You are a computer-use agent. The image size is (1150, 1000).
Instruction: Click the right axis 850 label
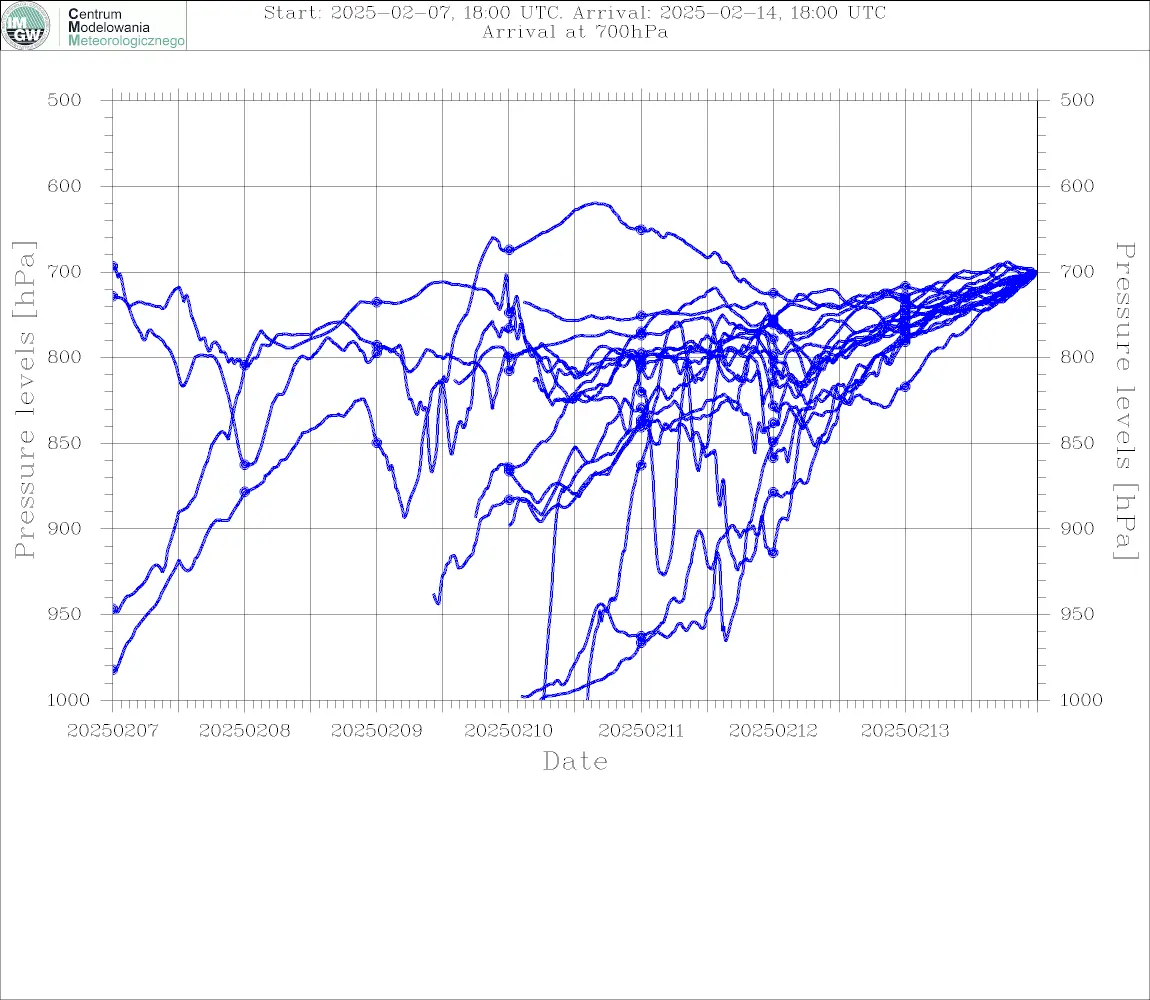1077,443
